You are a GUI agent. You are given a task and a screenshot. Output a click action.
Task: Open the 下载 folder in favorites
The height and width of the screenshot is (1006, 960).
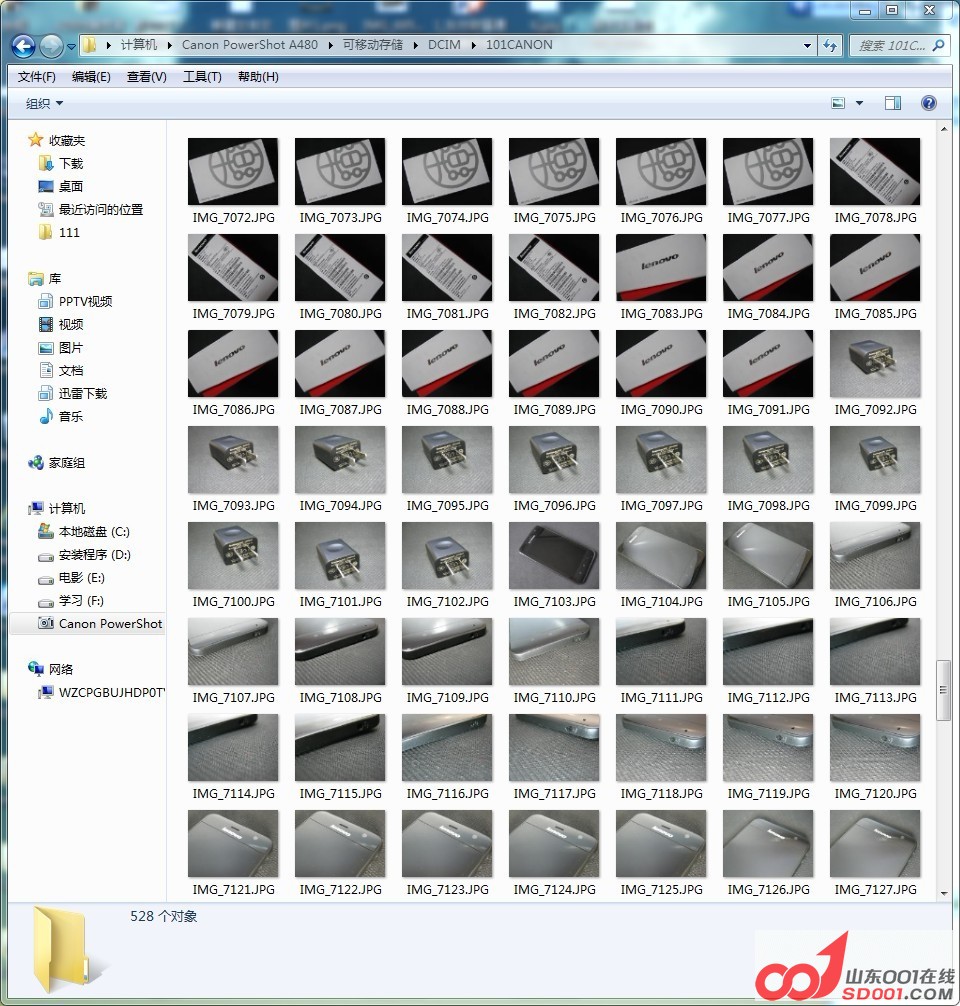(71, 164)
